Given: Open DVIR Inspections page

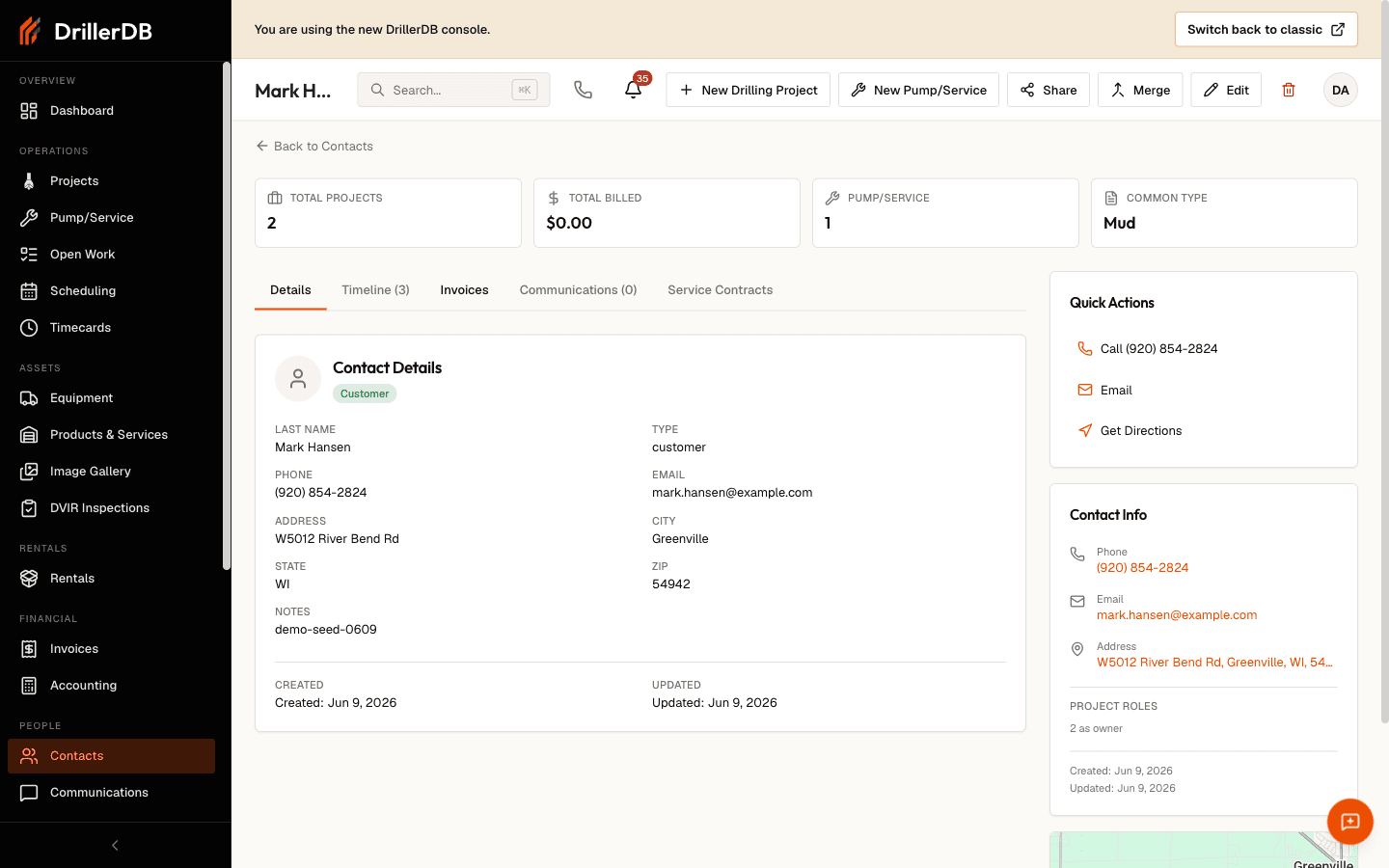Looking at the screenshot, I should point(111,508).
